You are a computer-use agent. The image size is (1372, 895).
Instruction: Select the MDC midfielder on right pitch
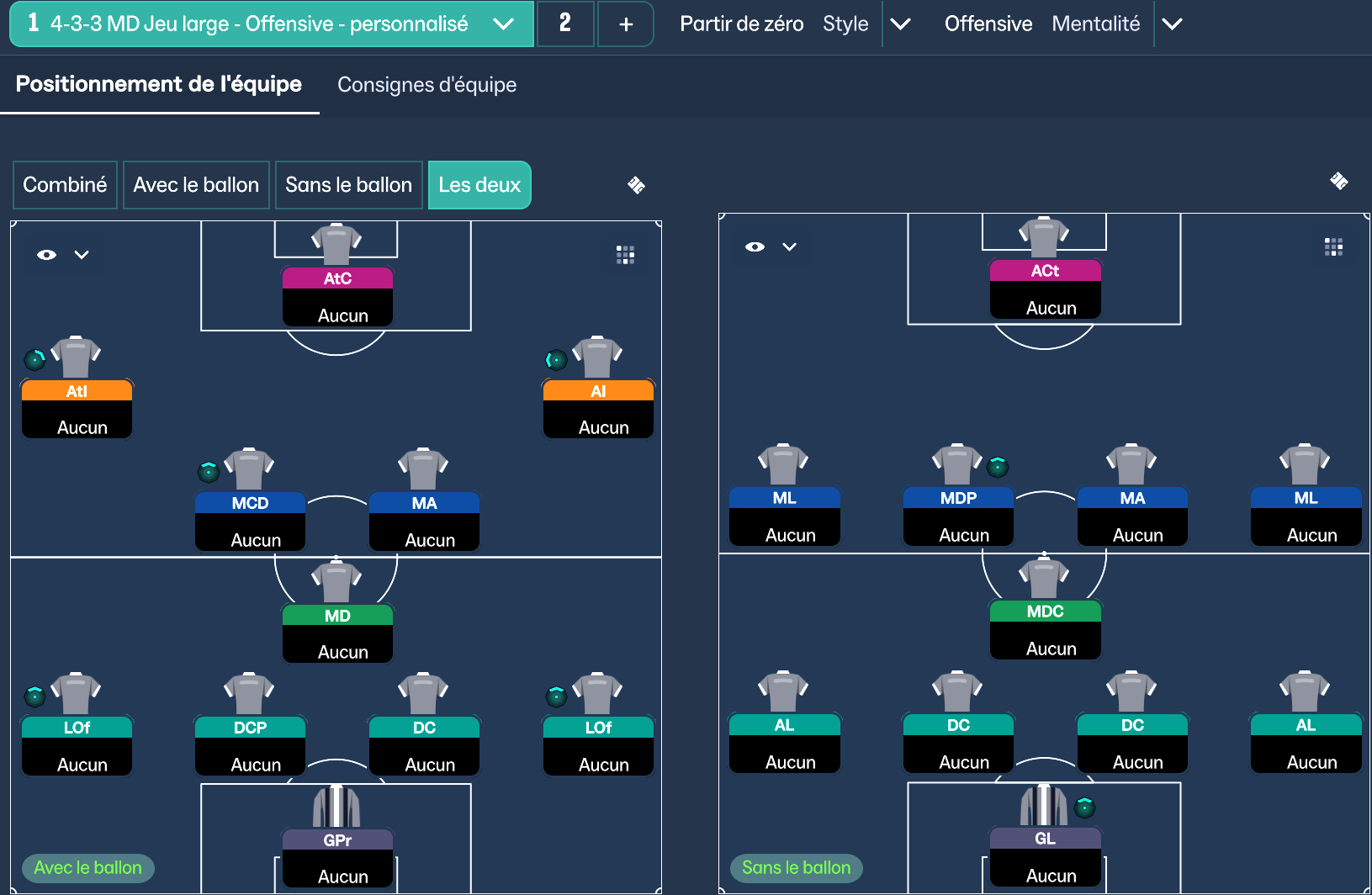click(x=1045, y=629)
